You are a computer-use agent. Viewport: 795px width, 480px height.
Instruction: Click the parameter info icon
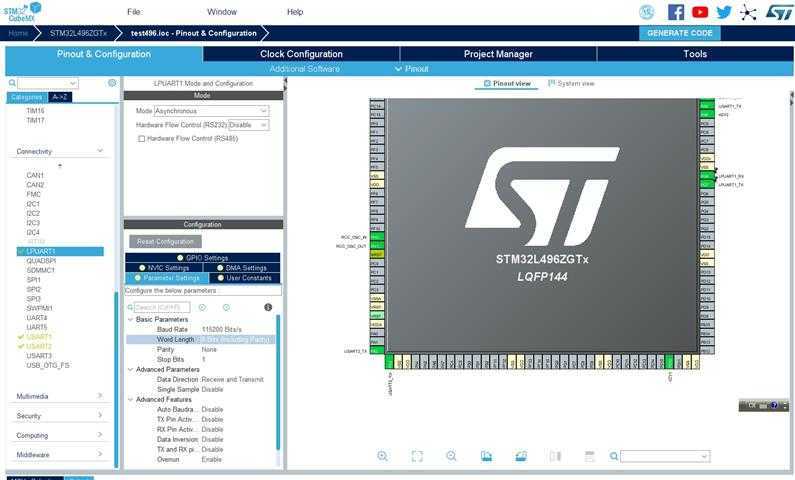pyautogui.click(x=268, y=307)
